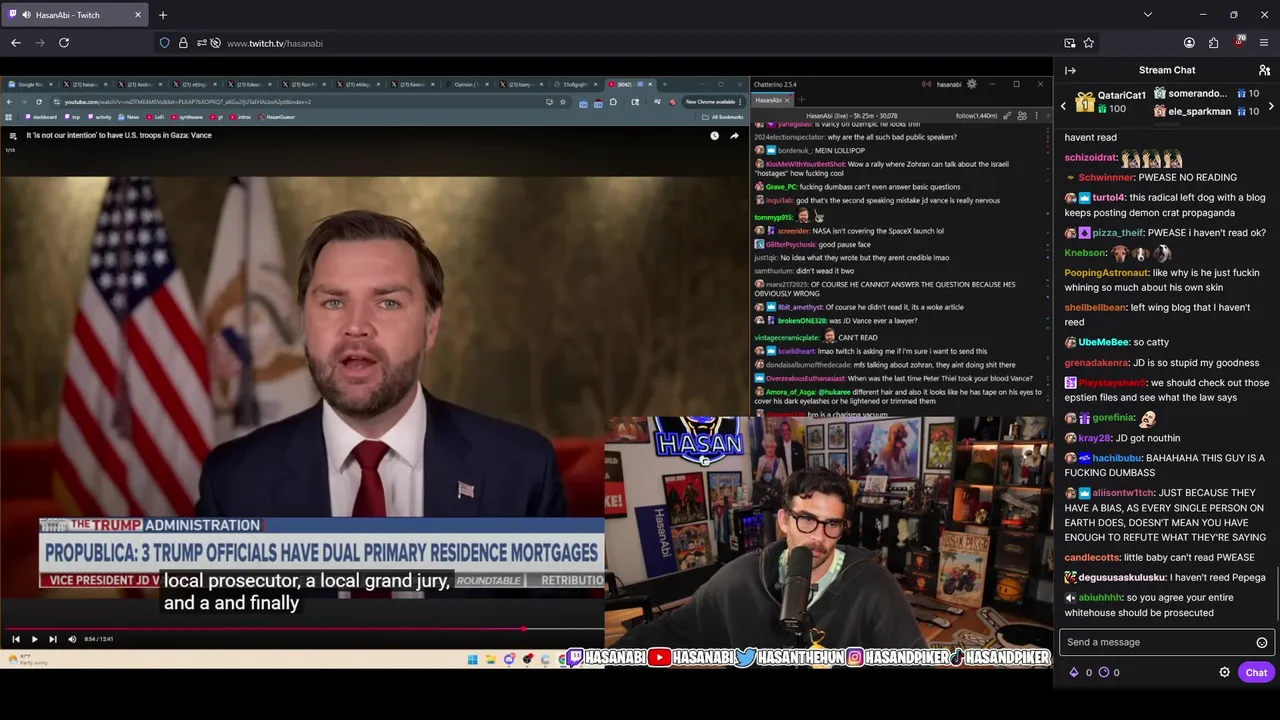Open the Chatterino settings gear in stream
This screenshot has width=1280, height=720.
pyautogui.click(x=971, y=84)
